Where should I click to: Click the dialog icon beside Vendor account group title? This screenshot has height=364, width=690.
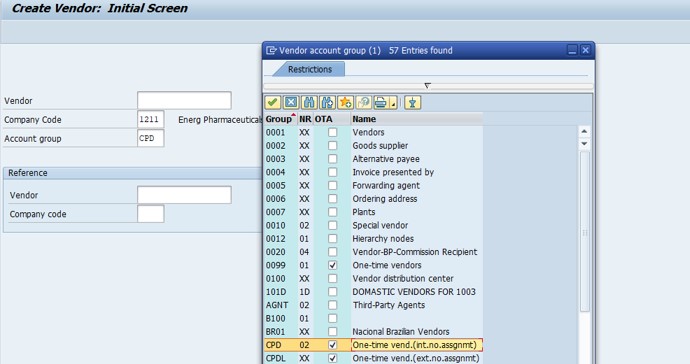271,50
